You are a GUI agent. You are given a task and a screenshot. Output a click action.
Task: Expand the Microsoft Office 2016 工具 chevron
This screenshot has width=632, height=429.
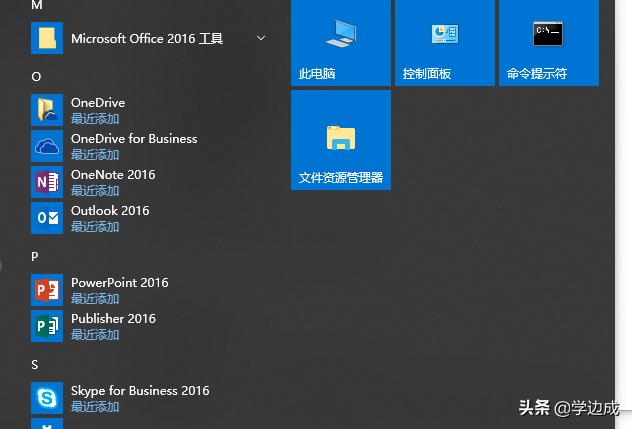[x=261, y=38]
